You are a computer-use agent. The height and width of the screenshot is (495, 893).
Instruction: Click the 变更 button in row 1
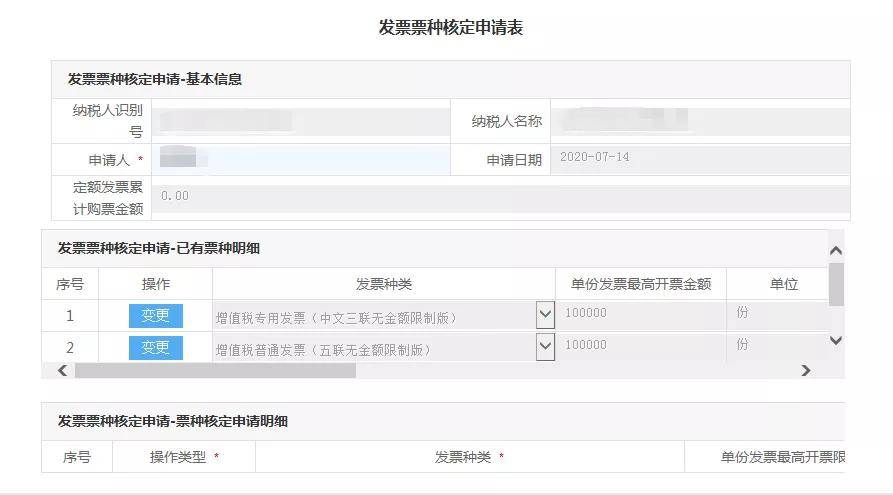coord(155,316)
